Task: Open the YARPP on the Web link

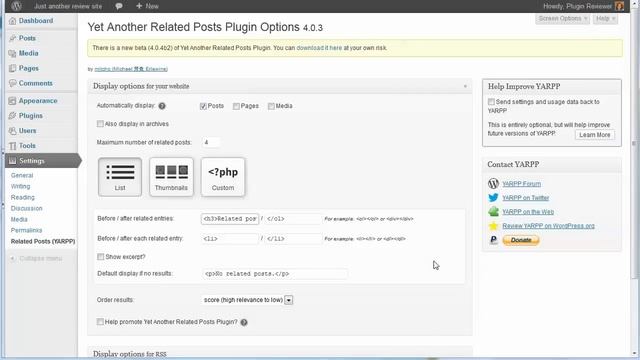Action: tap(528, 212)
